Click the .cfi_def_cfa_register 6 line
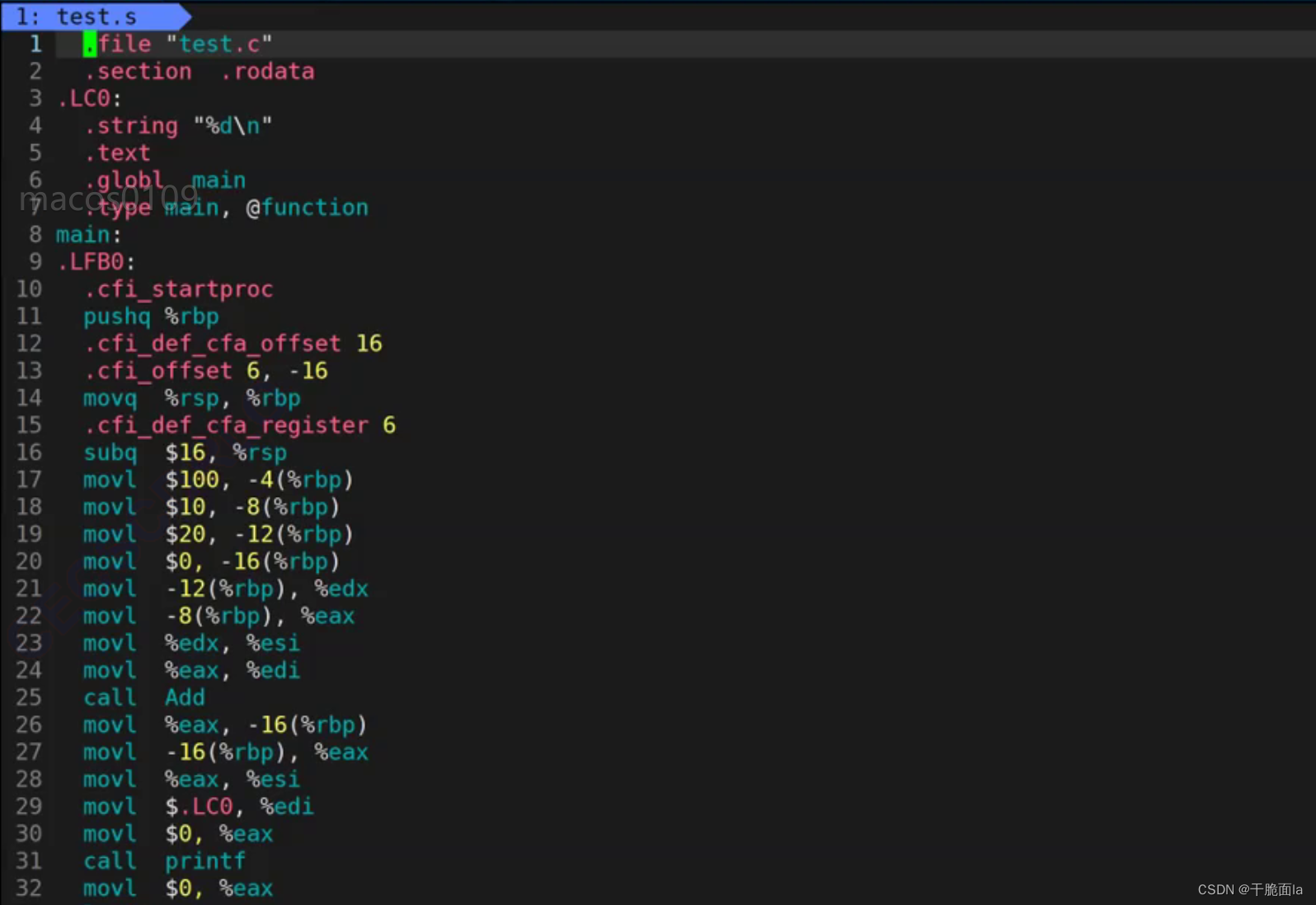The height and width of the screenshot is (905, 1316). [x=239, y=424]
